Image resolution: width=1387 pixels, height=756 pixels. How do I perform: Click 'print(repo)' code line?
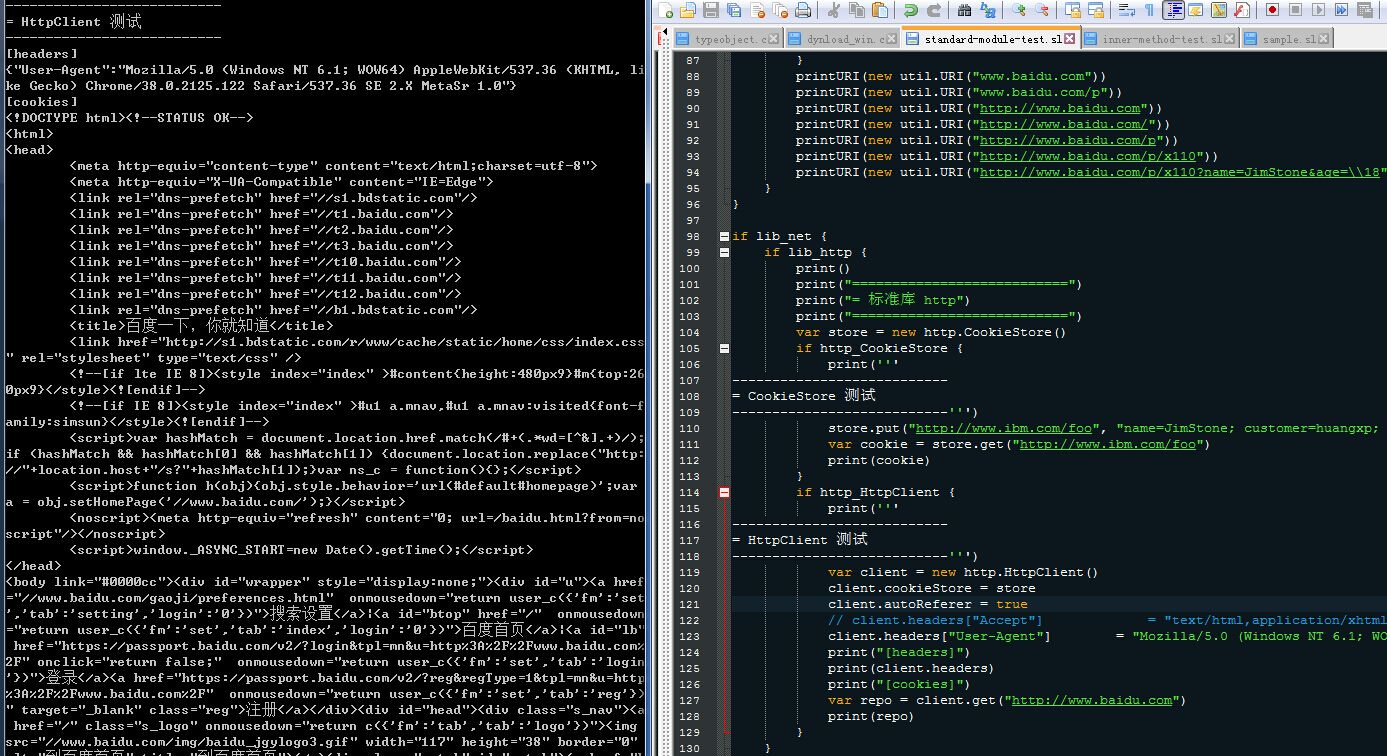click(871, 716)
